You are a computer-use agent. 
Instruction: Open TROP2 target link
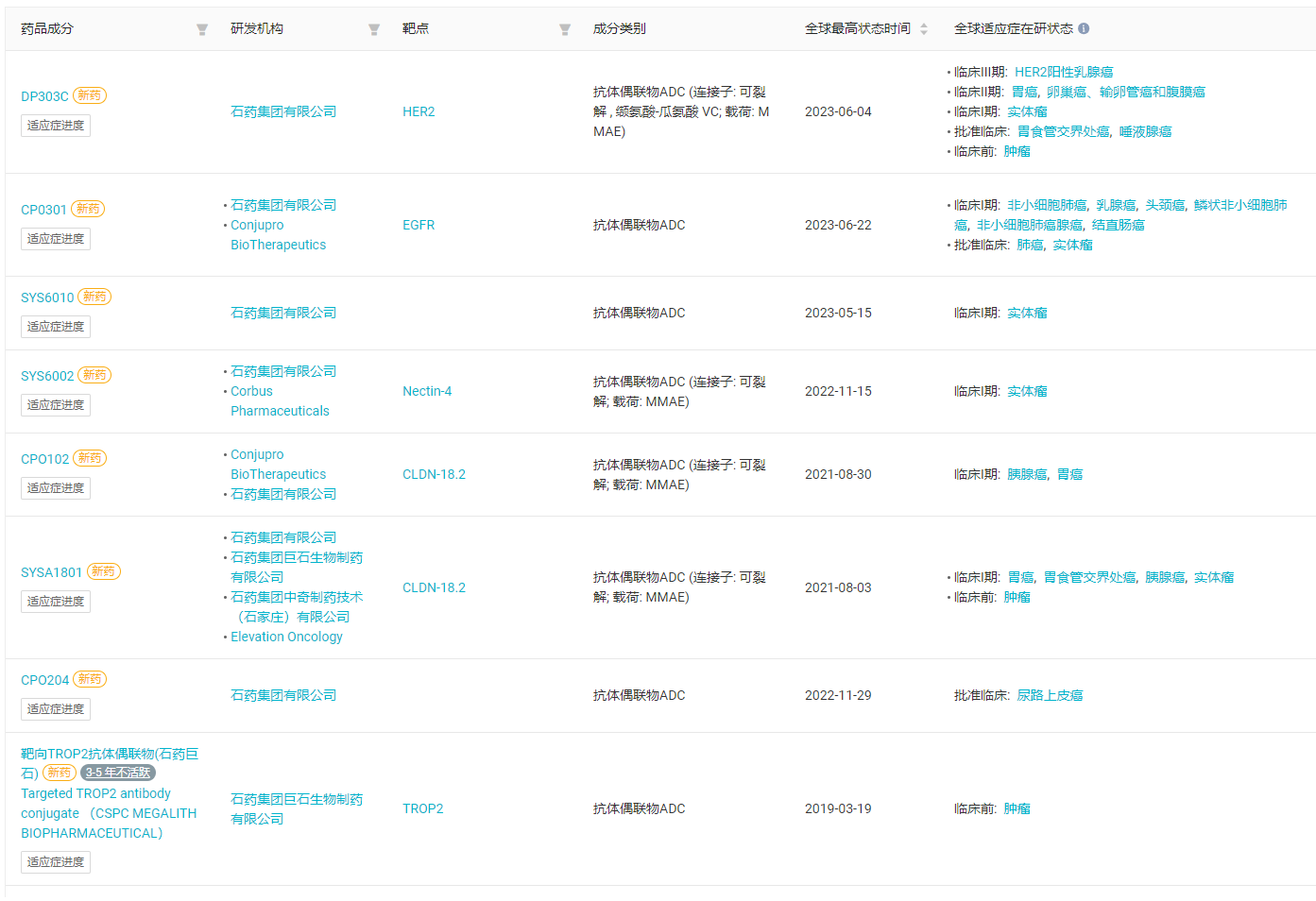point(422,808)
